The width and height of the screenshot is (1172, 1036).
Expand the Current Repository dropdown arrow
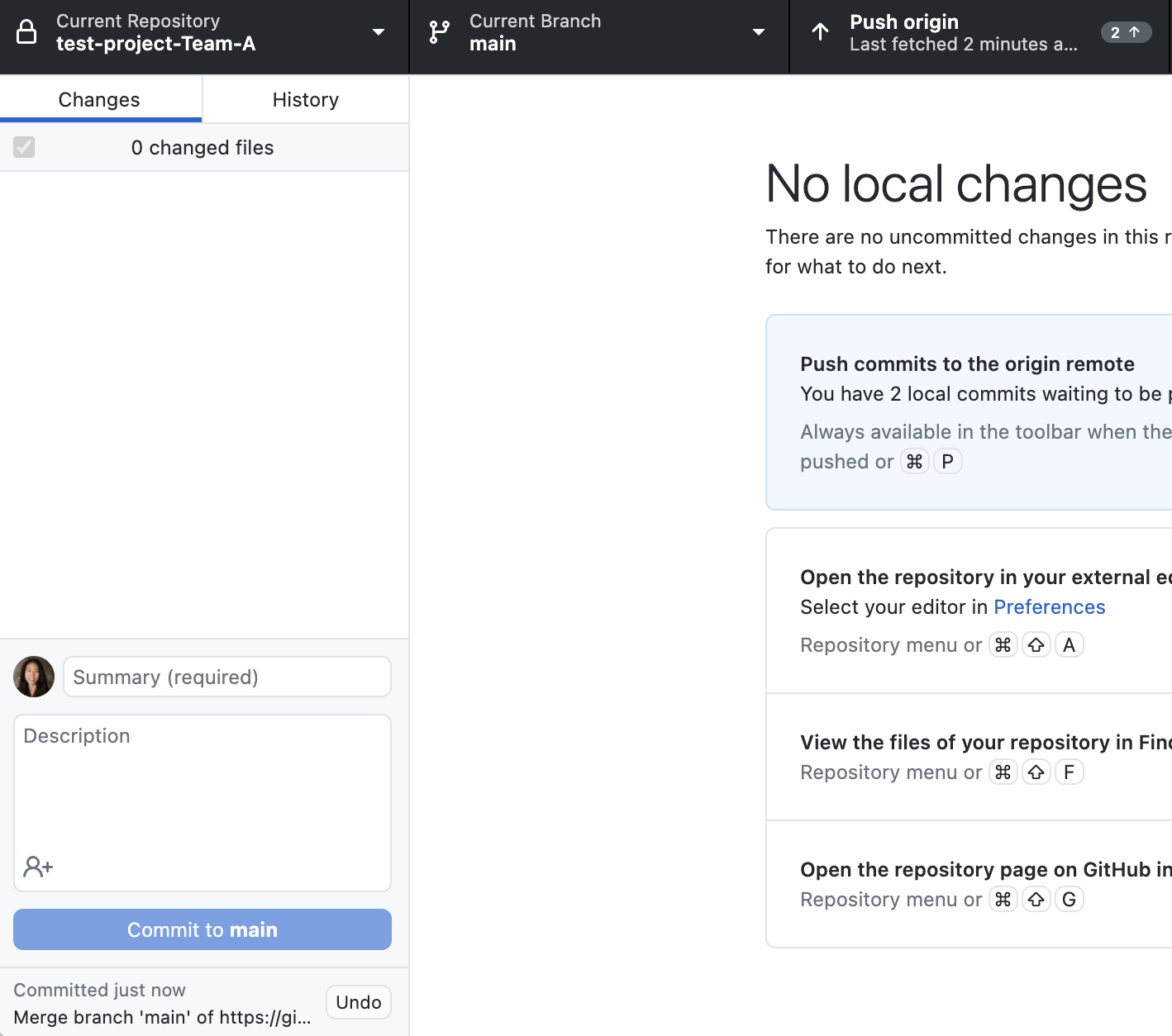click(x=379, y=32)
